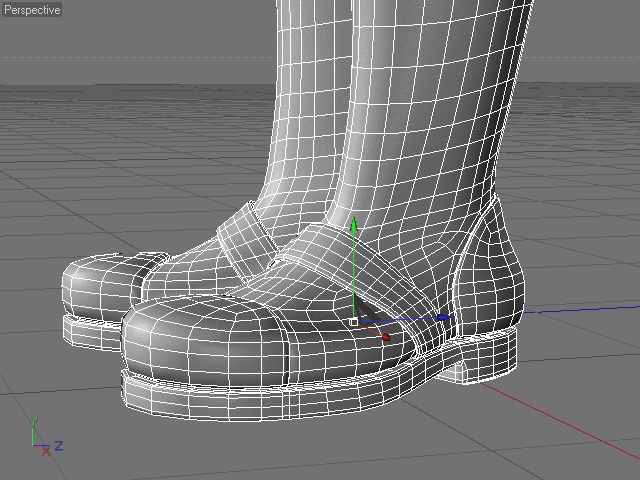Select the blue Z-axis gizmo arrow tip

pos(443,318)
